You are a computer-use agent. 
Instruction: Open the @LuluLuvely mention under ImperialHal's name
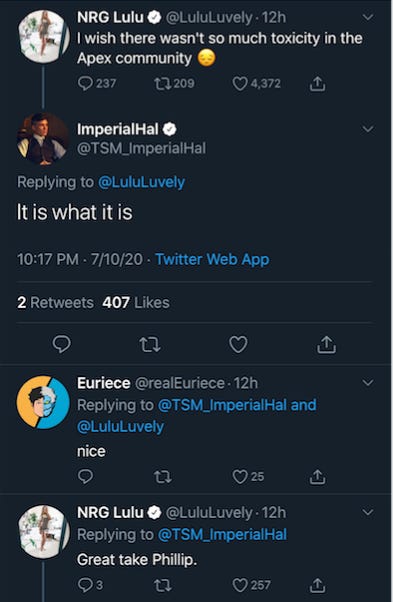141,182
